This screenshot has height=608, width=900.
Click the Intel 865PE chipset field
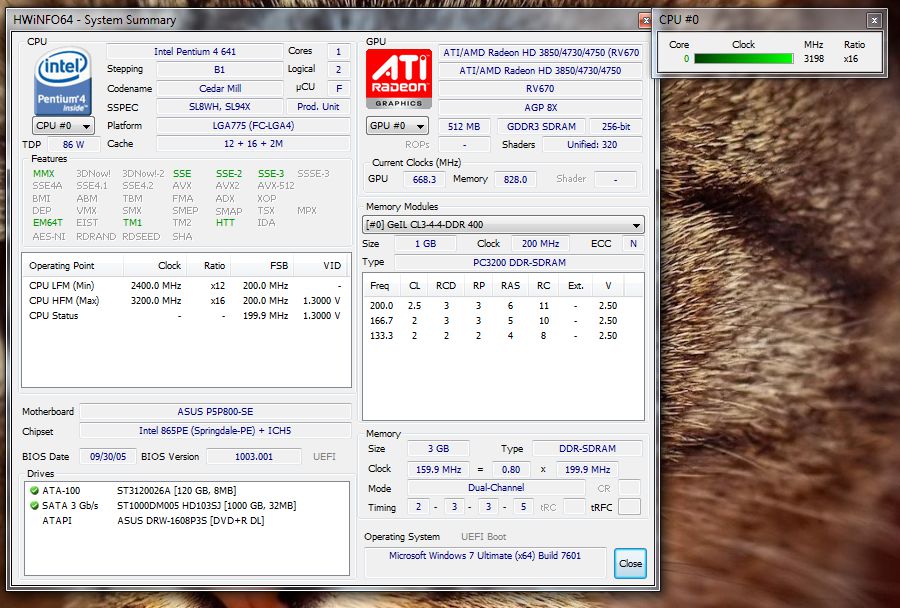(x=215, y=431)
